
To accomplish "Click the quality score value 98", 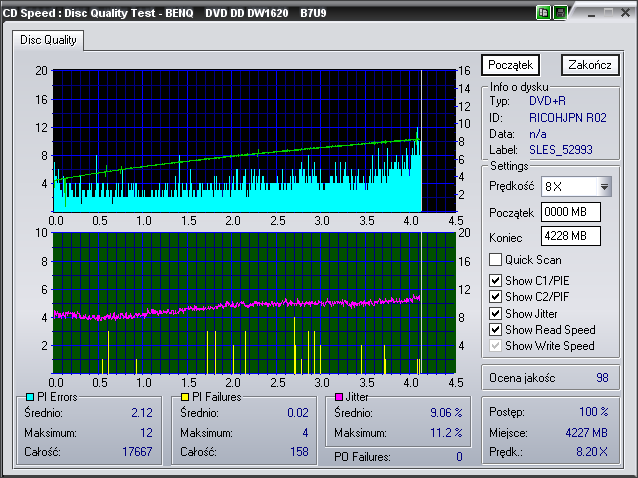I will 602,378.
